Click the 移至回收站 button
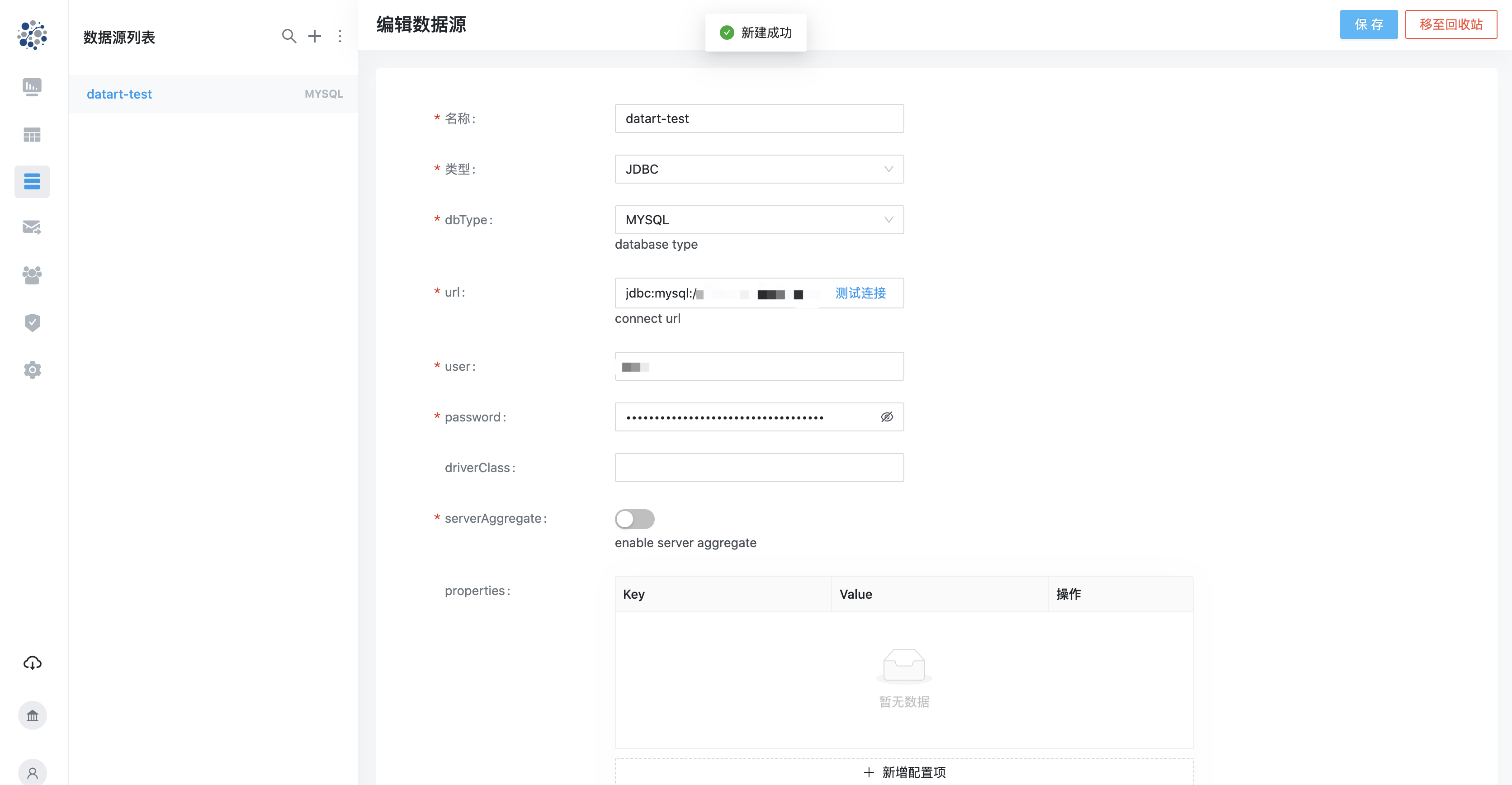 [x=1451, y=25]
